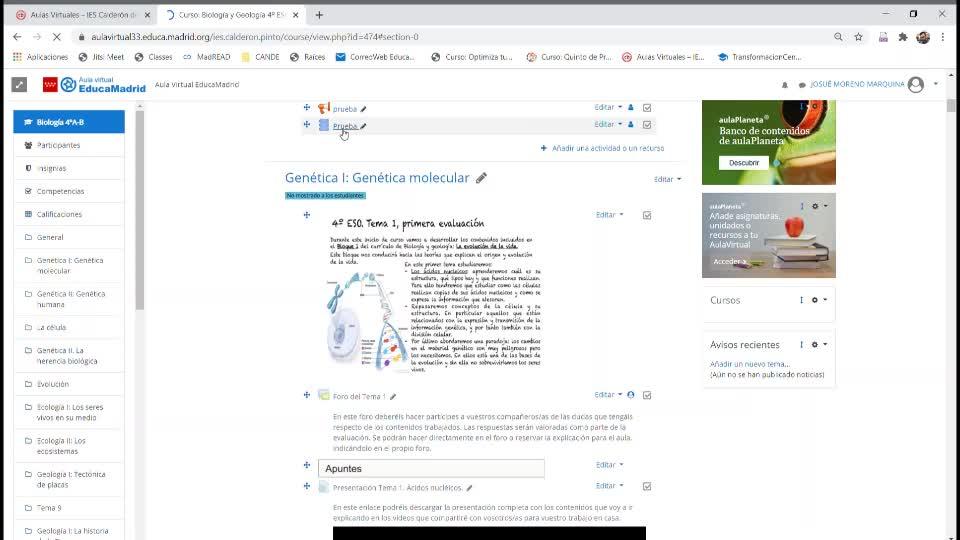Click the move handle for Foro del Tema 1
This screenshot has height=540, width=960.
(x=307, y=396)
